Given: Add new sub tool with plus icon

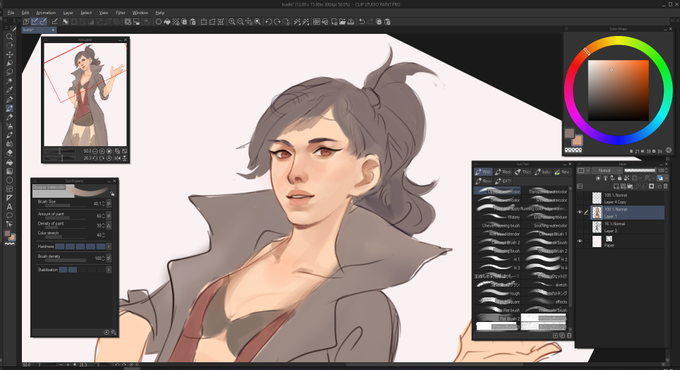Looking at the screenshot, I should click(x=556, y=335).
